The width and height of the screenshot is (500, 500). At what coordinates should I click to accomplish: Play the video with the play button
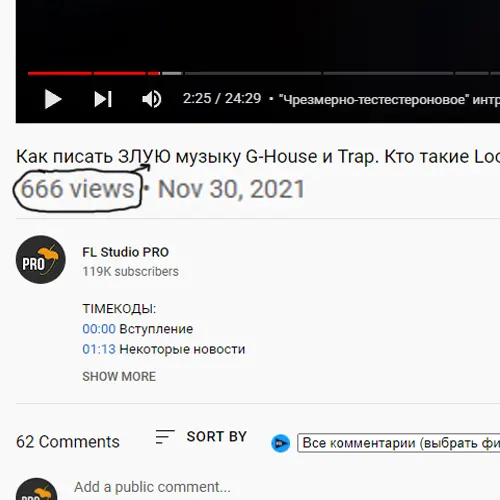[53, 99]
